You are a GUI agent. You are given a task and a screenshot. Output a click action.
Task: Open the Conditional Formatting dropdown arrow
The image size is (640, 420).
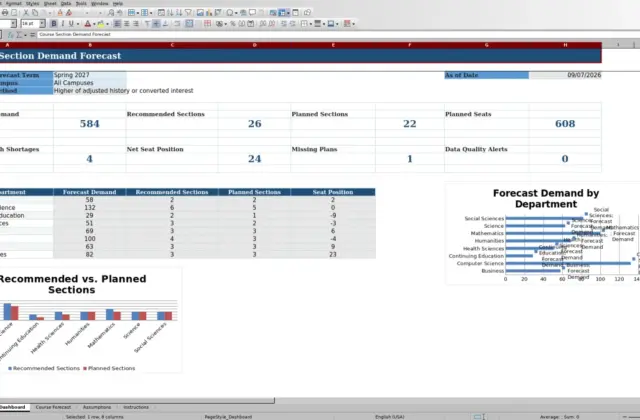coord(353,24)
